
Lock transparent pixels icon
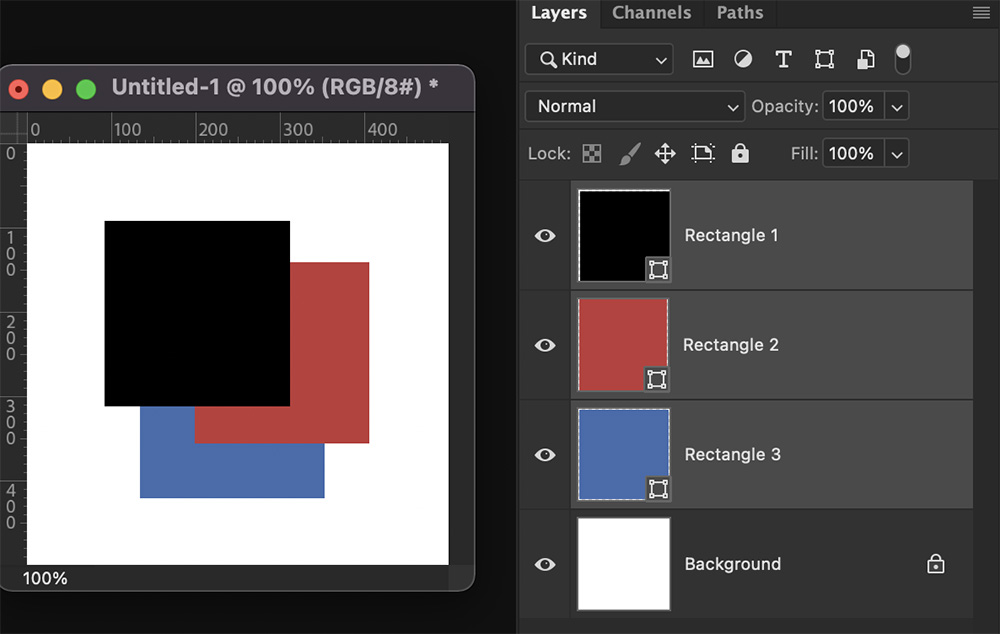coord(592,154)
